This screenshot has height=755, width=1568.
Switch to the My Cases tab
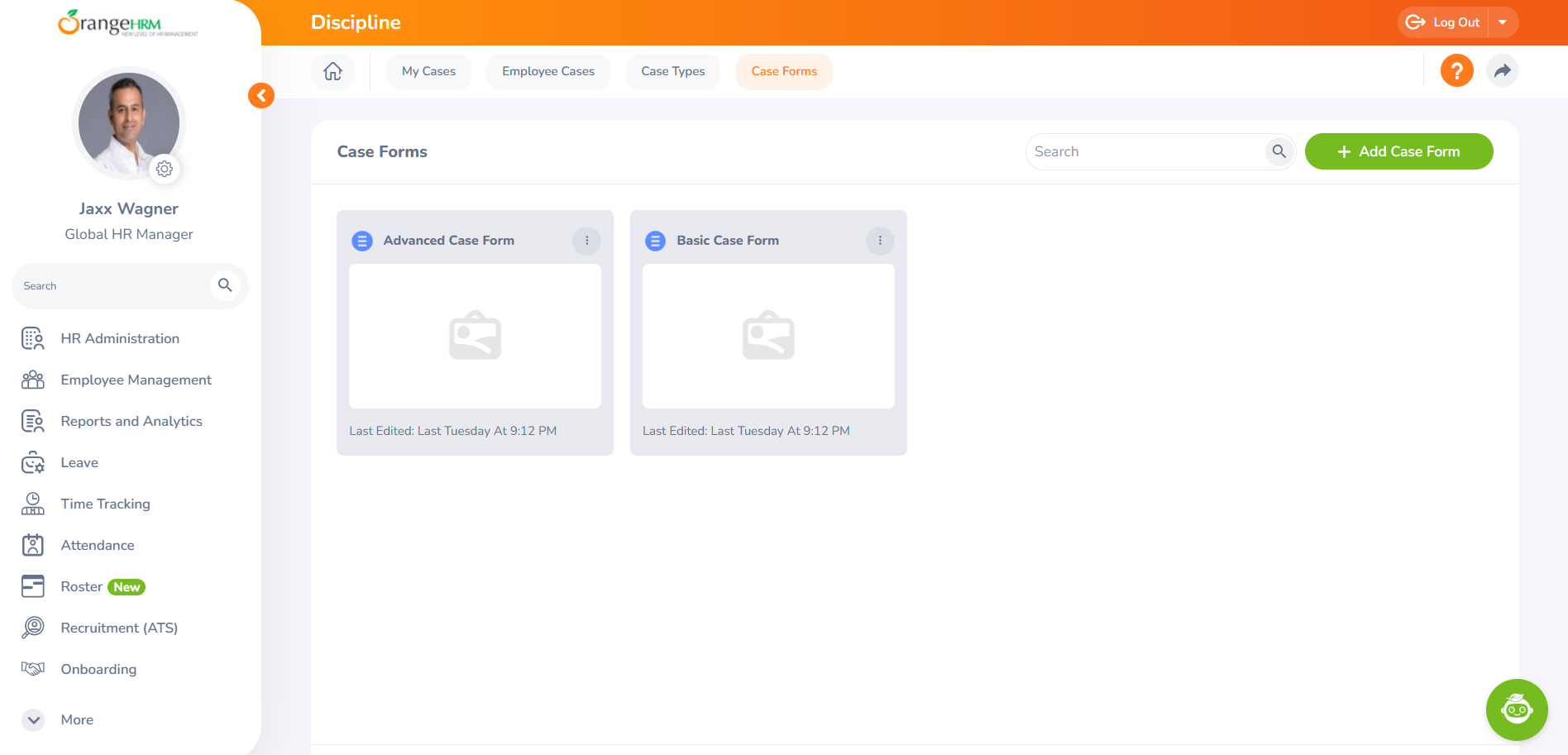click(428, 71)
